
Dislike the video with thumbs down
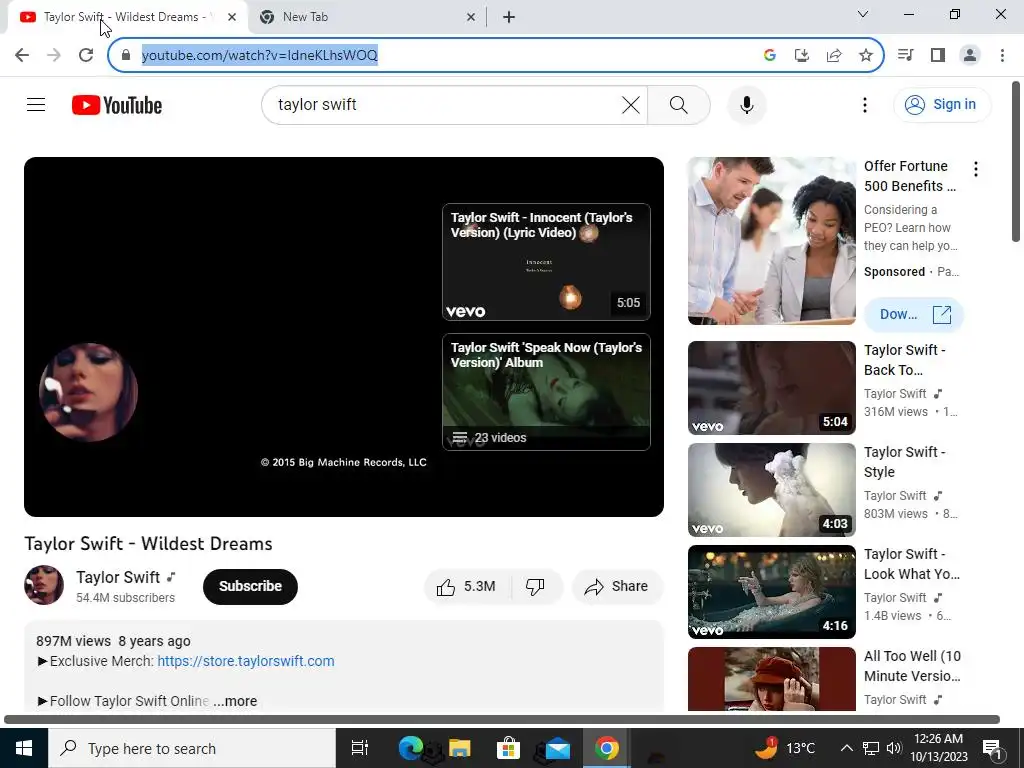tap(536, 586)
